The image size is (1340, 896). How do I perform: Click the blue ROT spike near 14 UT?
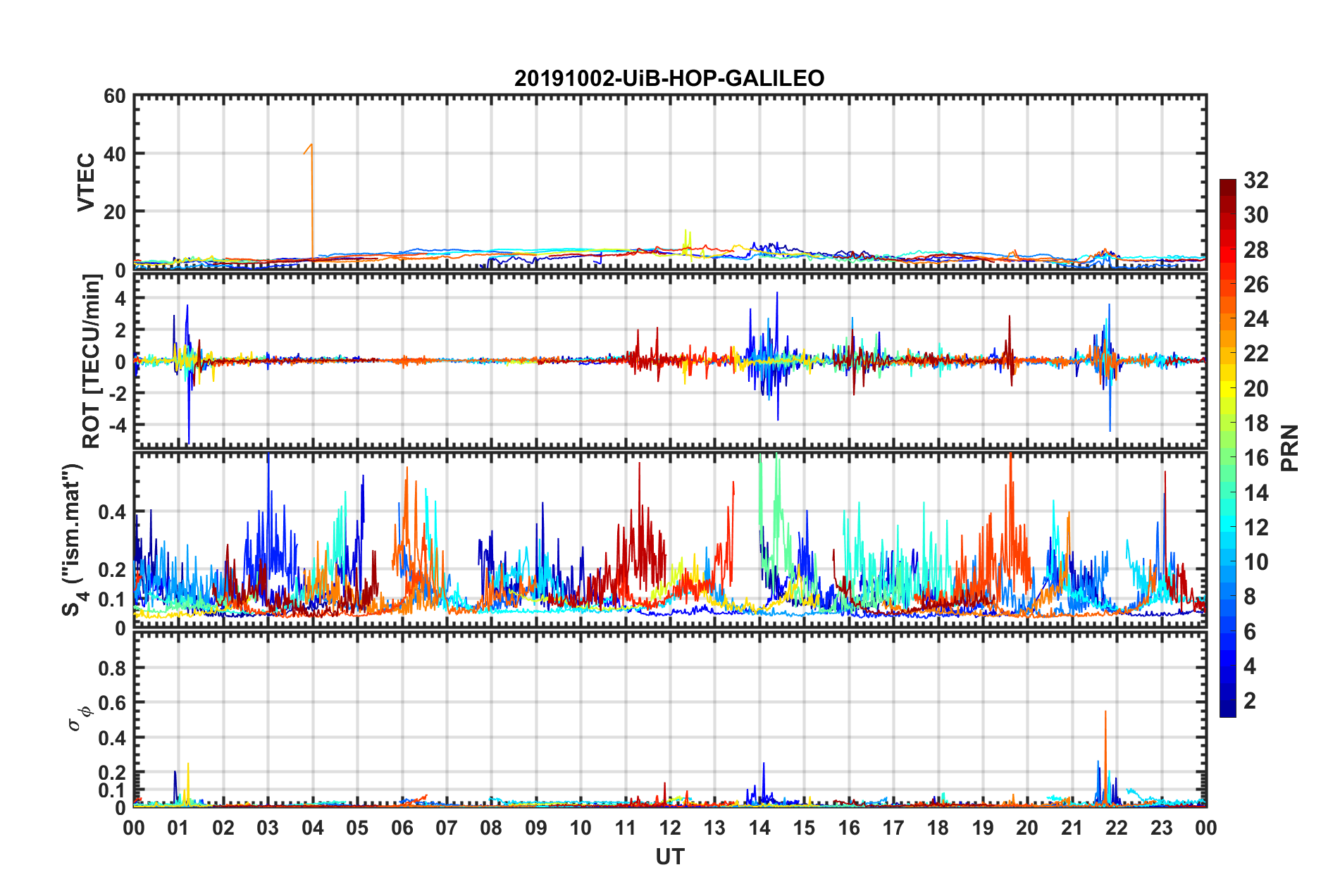777,356
